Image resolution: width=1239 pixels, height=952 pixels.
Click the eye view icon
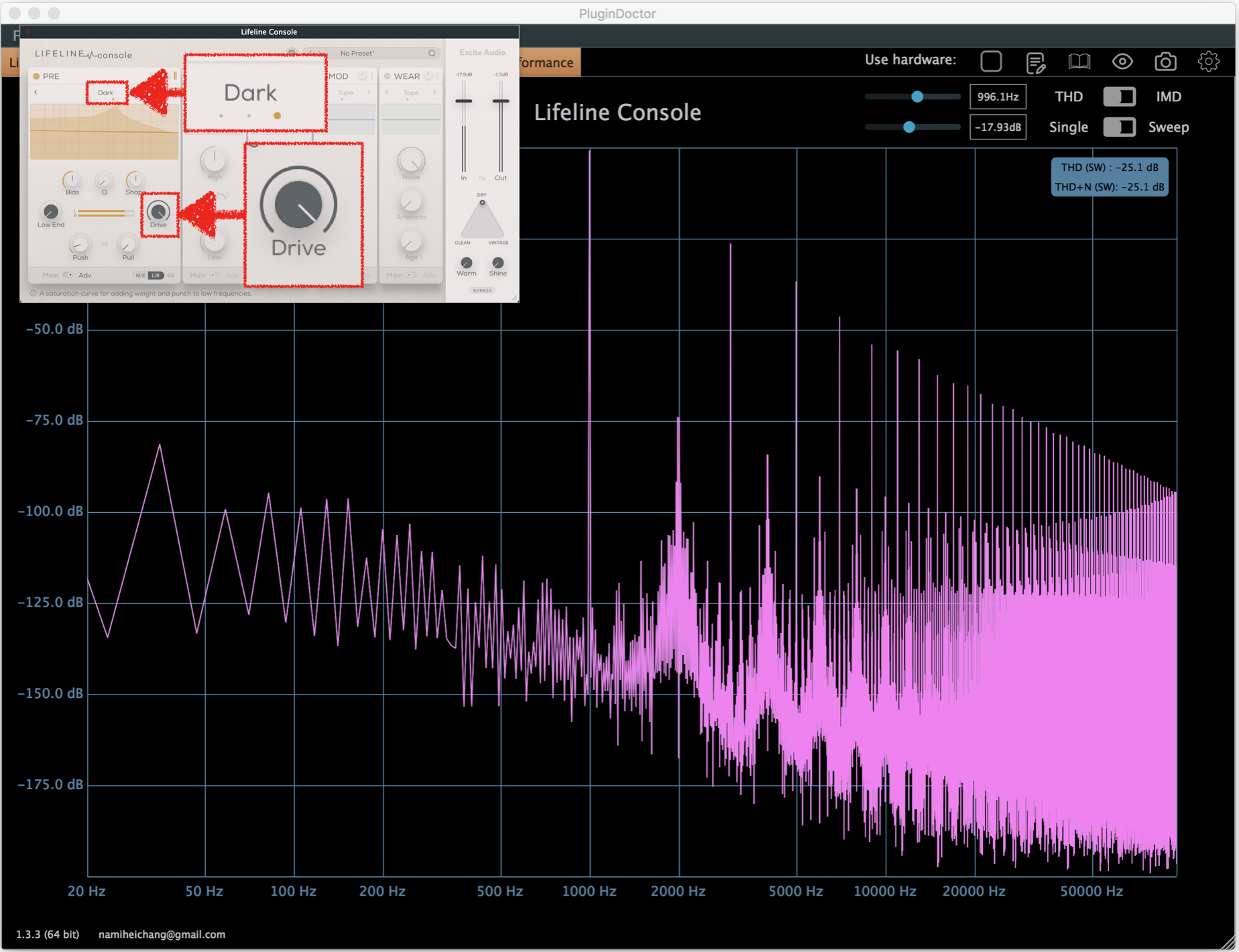click(x=1122, y=62)
